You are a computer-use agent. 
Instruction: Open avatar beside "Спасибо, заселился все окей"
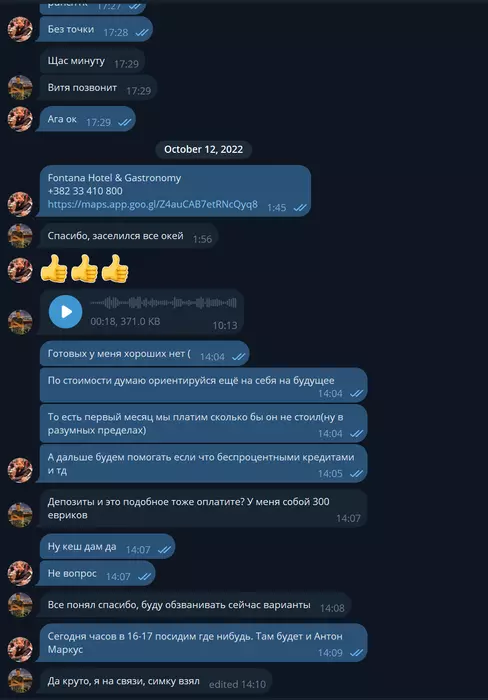[20, 236]
